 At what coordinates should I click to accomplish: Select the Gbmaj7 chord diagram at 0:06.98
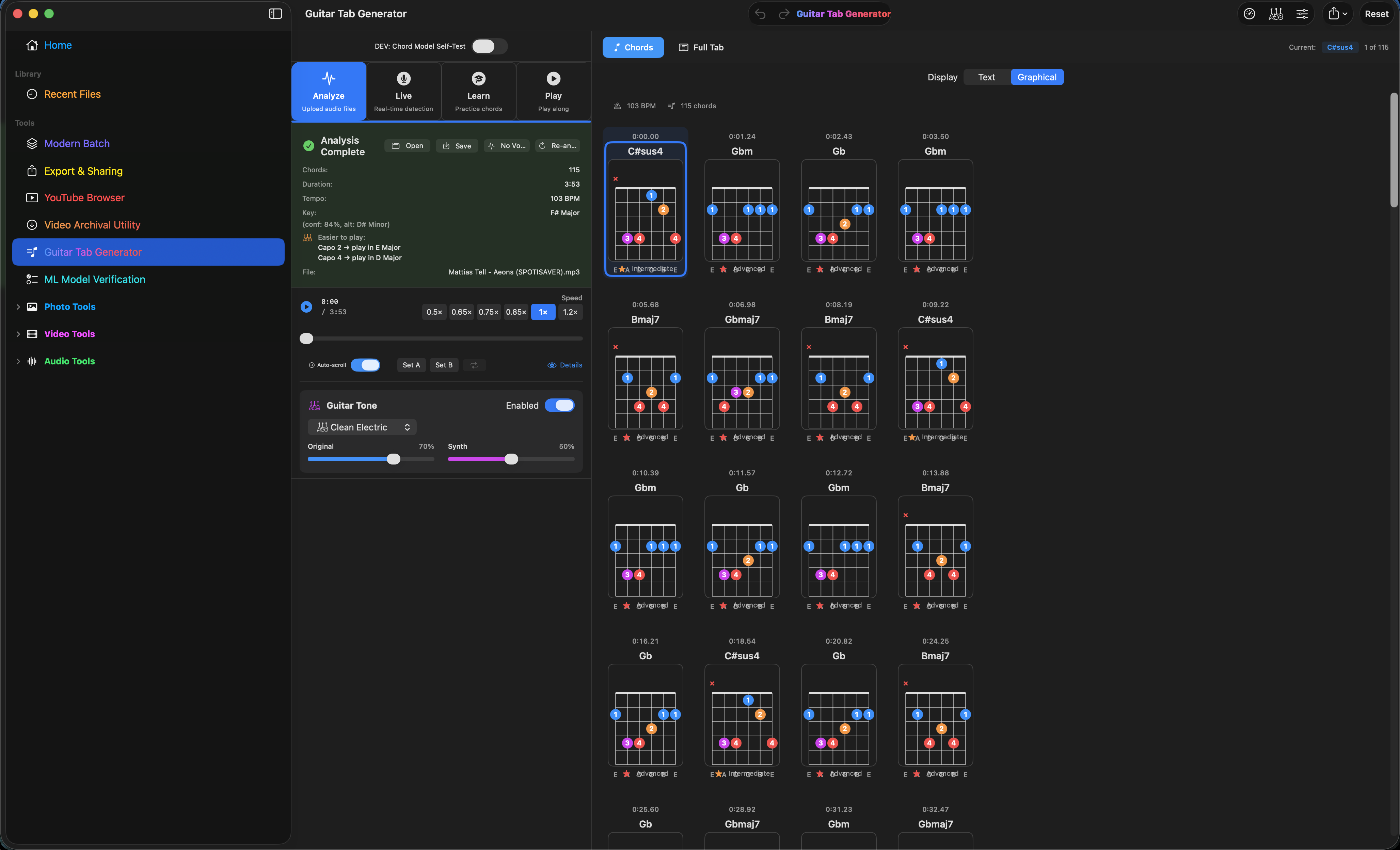coord(742,378)
